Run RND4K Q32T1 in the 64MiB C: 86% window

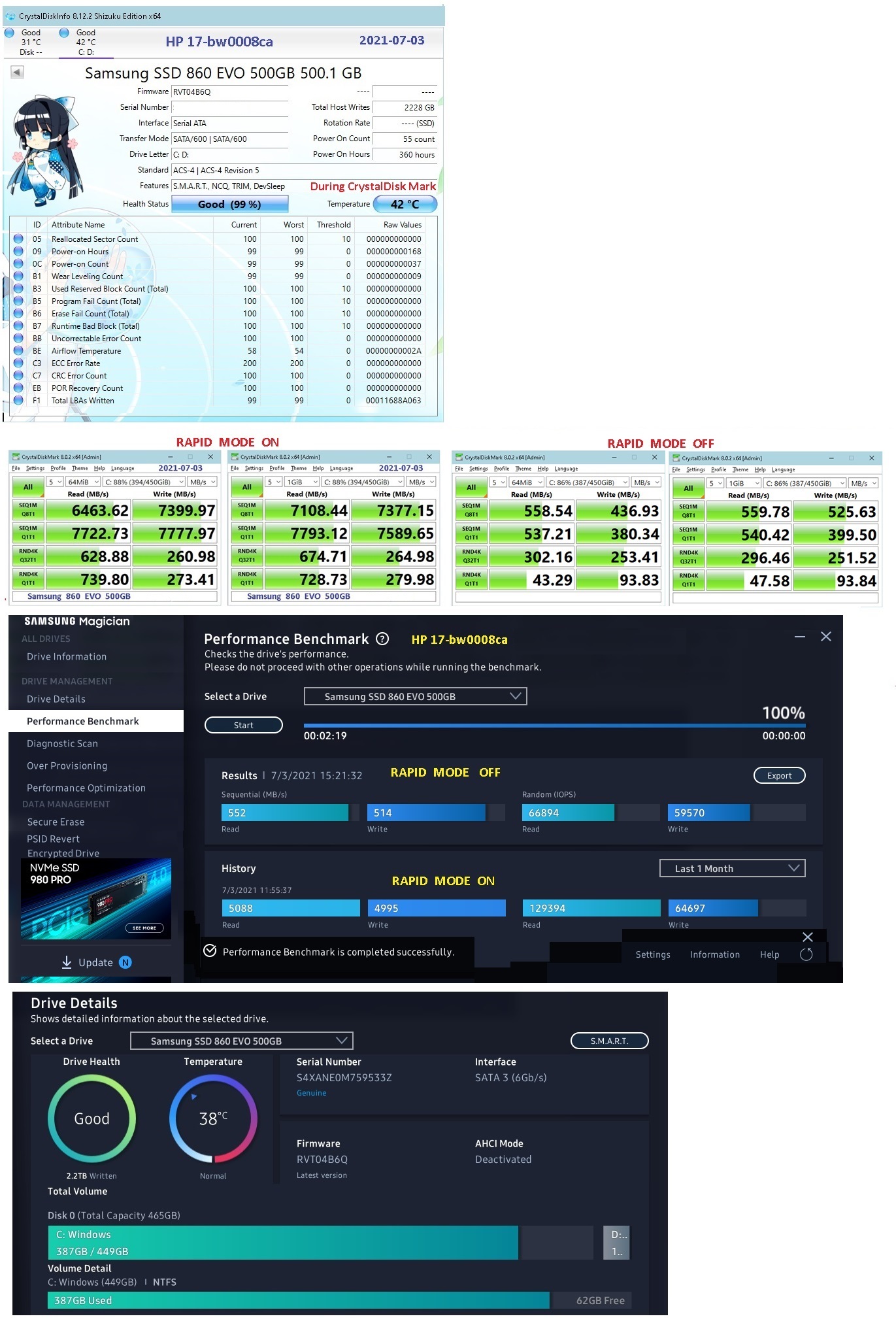(471, 556)
